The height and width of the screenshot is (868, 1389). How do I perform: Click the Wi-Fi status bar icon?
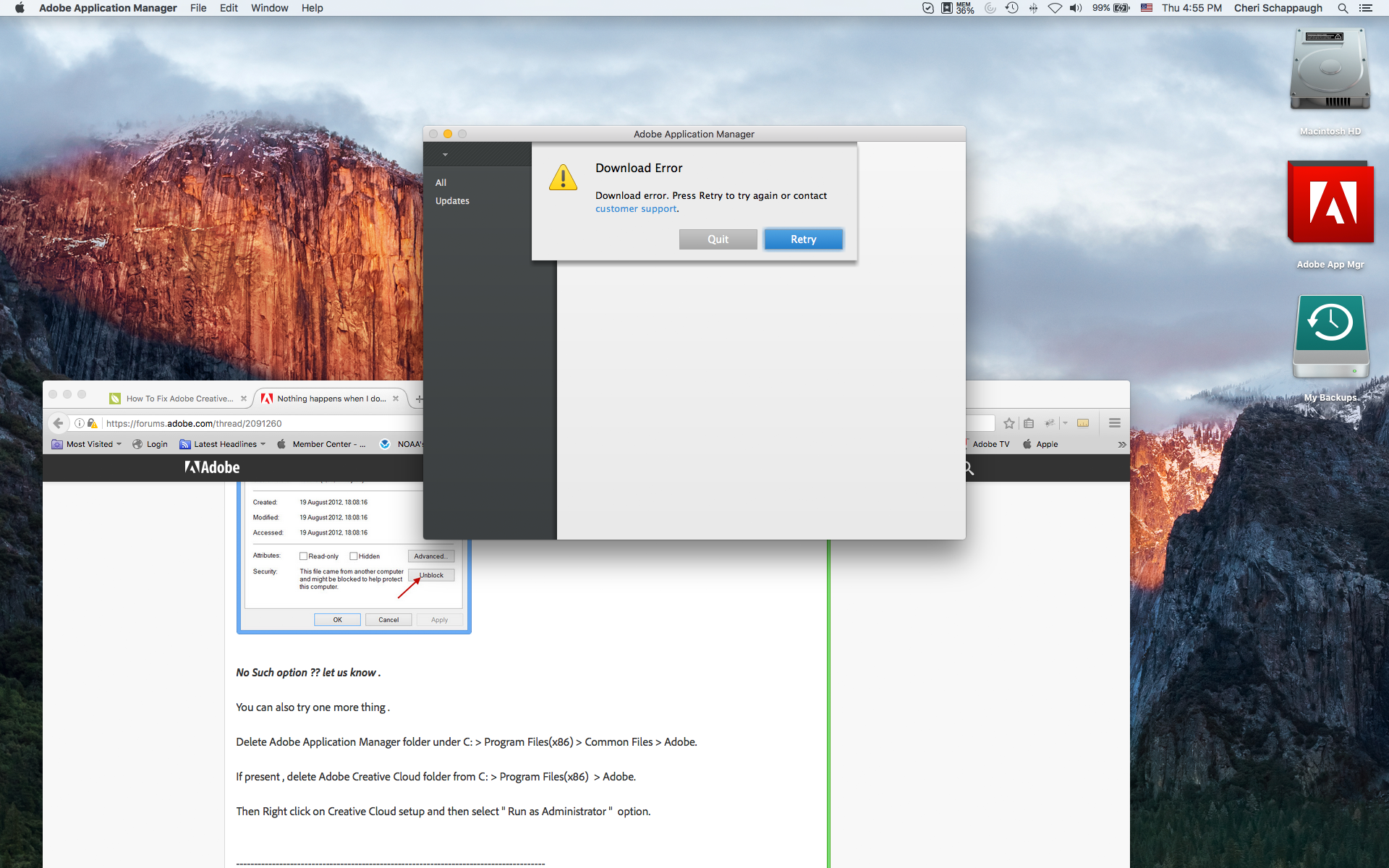click(1053, 9)
